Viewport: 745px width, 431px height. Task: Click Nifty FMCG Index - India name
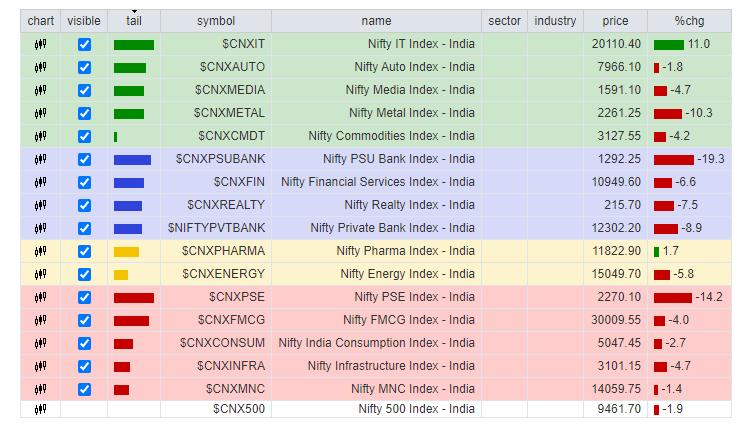point(408,321)
